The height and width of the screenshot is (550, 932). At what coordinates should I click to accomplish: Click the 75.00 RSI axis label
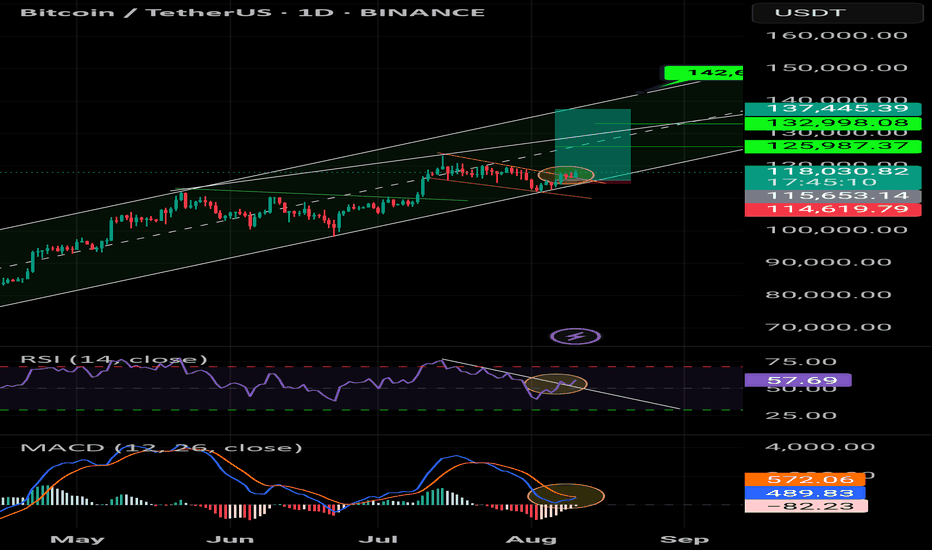coord(801,362)
